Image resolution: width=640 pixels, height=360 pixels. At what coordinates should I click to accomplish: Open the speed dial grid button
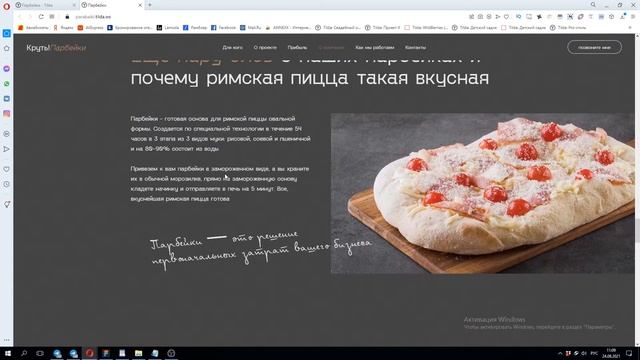tap(52, 17)
